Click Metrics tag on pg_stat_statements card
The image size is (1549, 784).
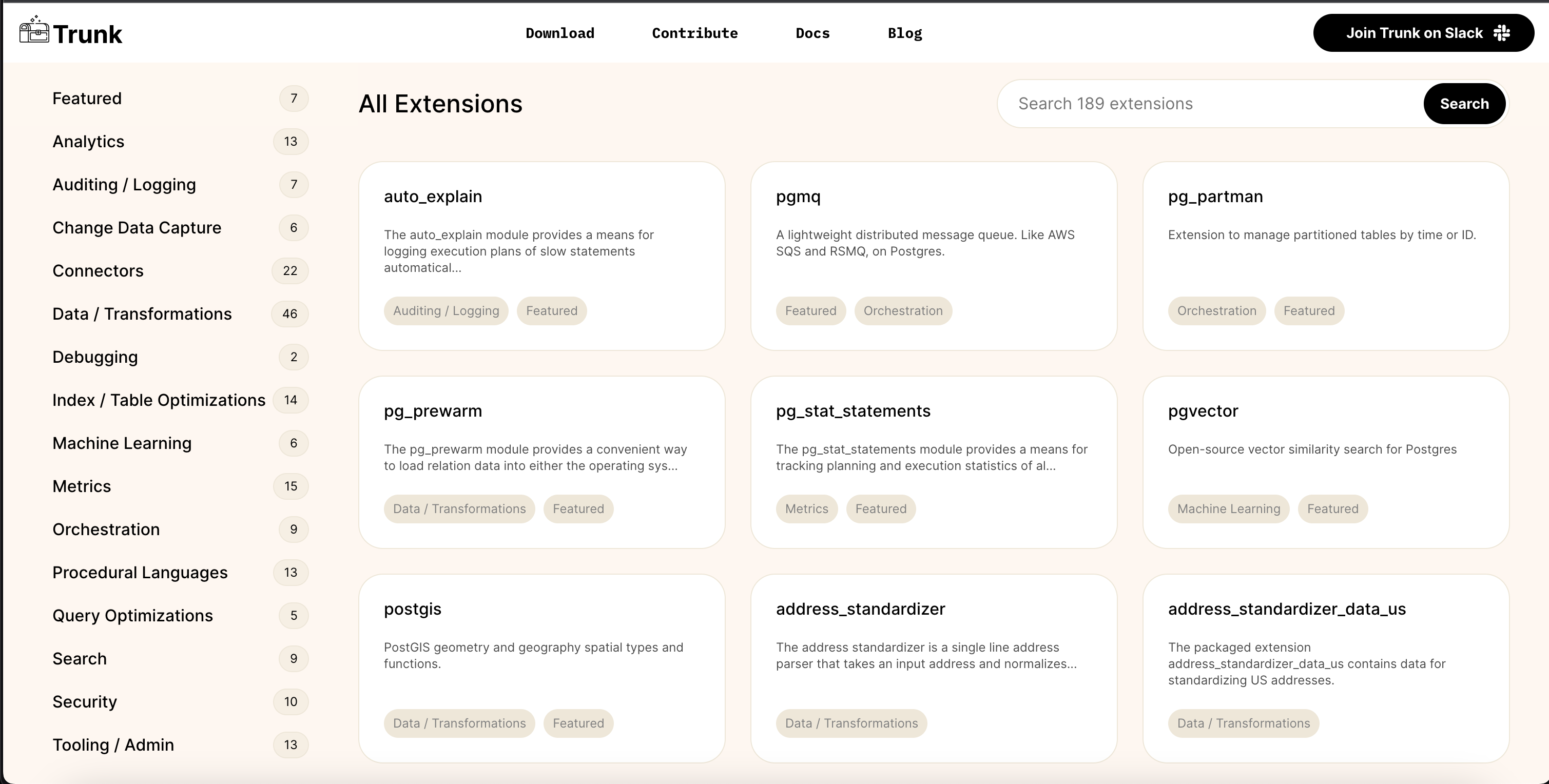tap(806, 509)
